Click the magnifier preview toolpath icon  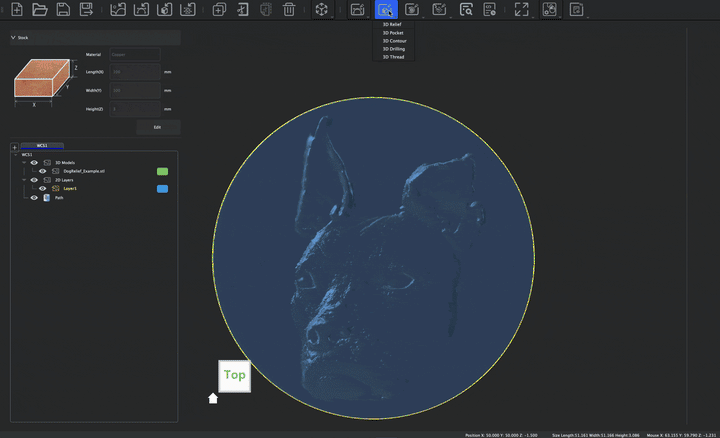click(466, 9)
